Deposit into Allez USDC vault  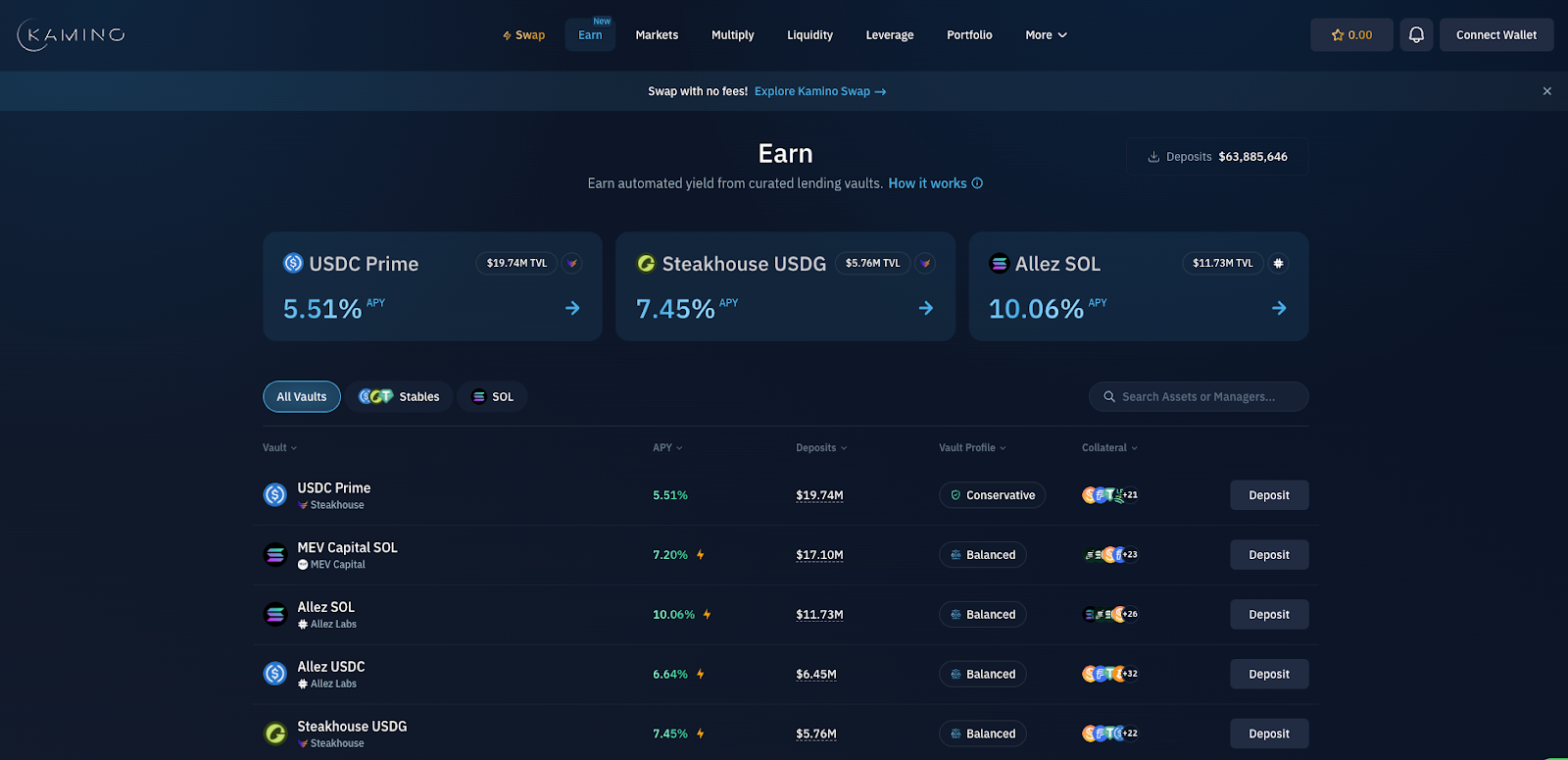pos(1269,674)
